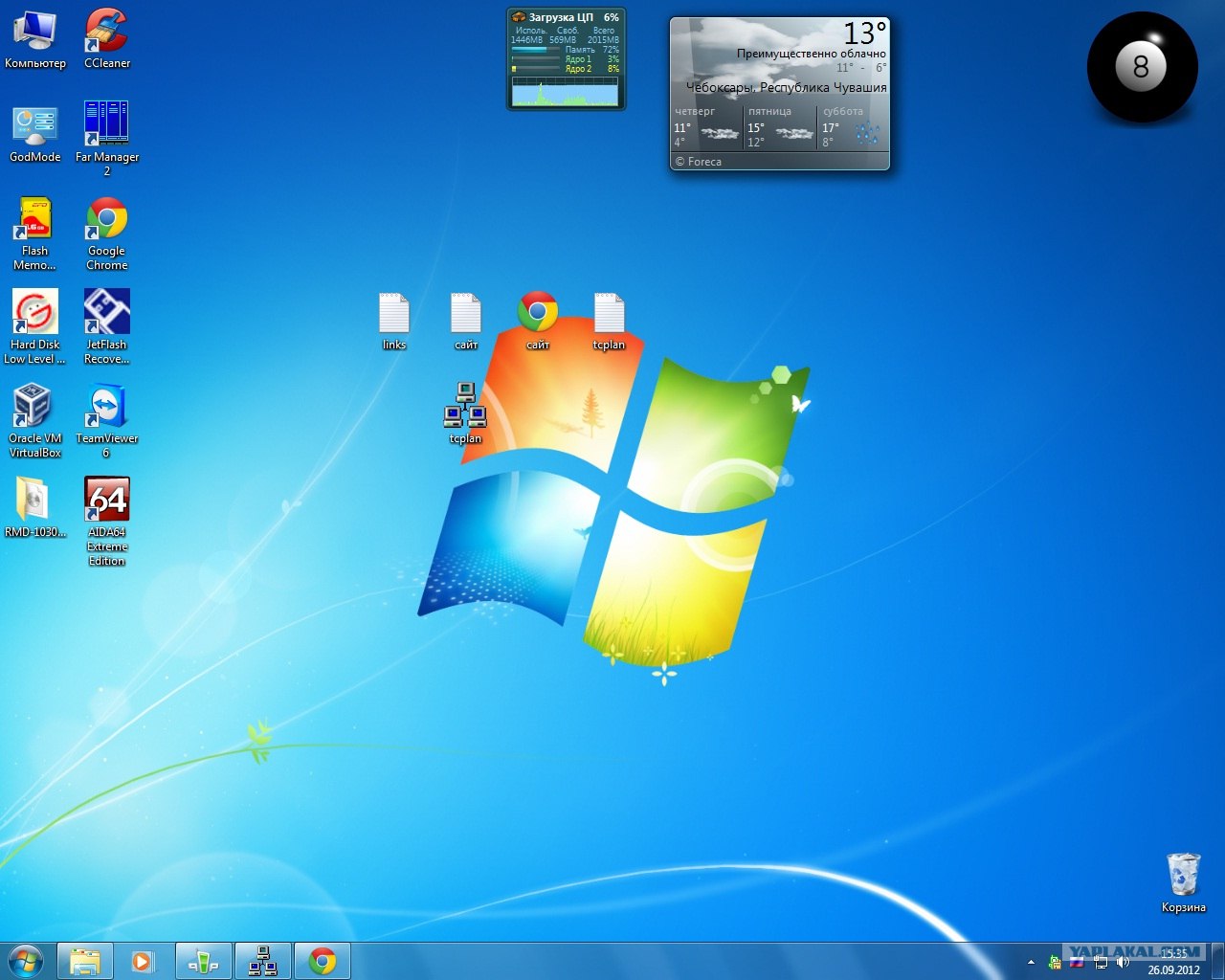
Task: Click the Magic 8 ball gadget
Action: (x=1142, y=67)
